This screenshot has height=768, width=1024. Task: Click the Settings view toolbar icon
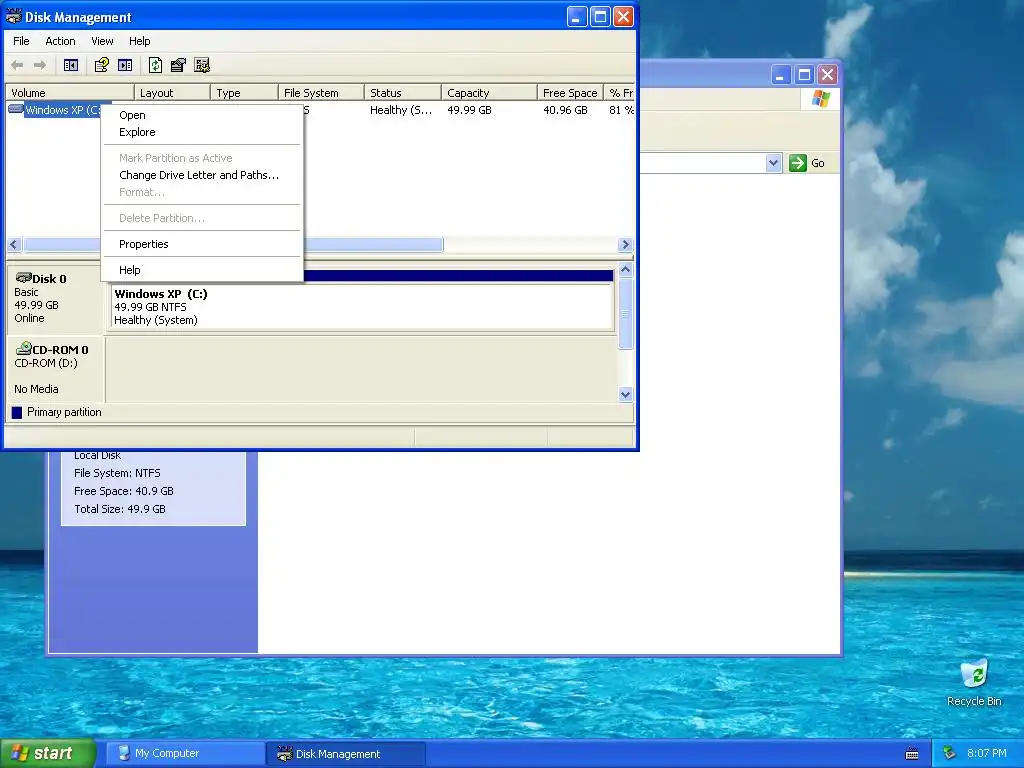coord(202,65)
